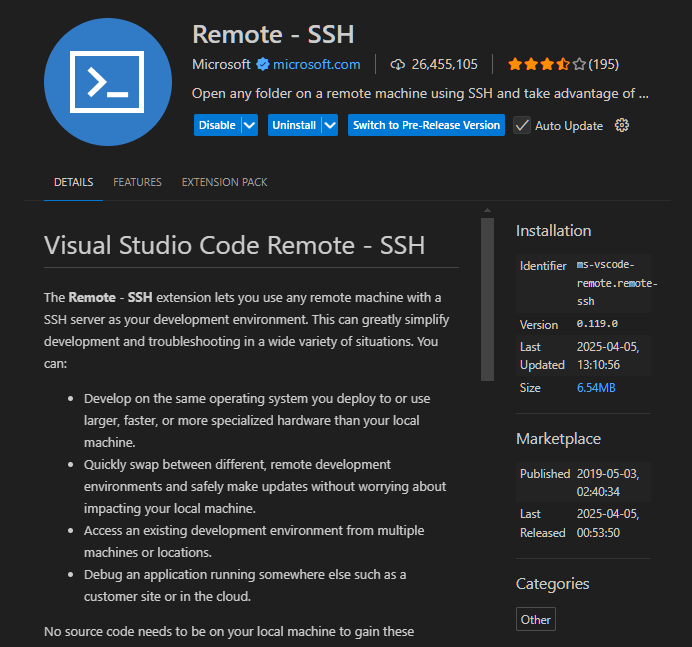Image resolution: width=692 pixels, height=647 pixels.
Task: Expand the Uninstall dropdown arrow
Action: click(329, 125)
